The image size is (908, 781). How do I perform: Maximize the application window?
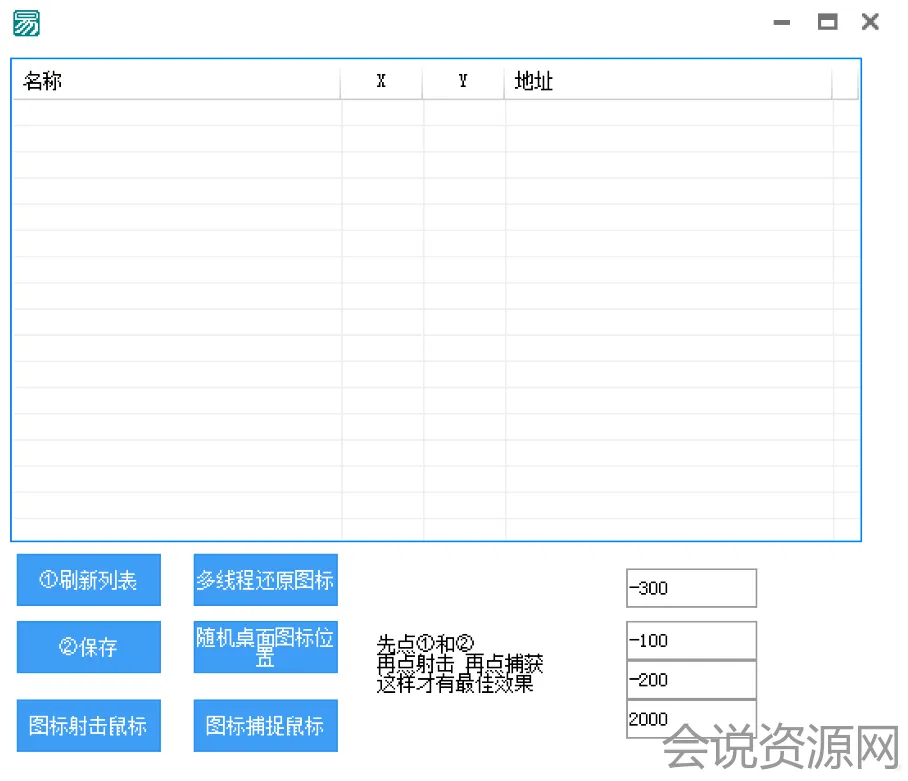coord(827,22)
